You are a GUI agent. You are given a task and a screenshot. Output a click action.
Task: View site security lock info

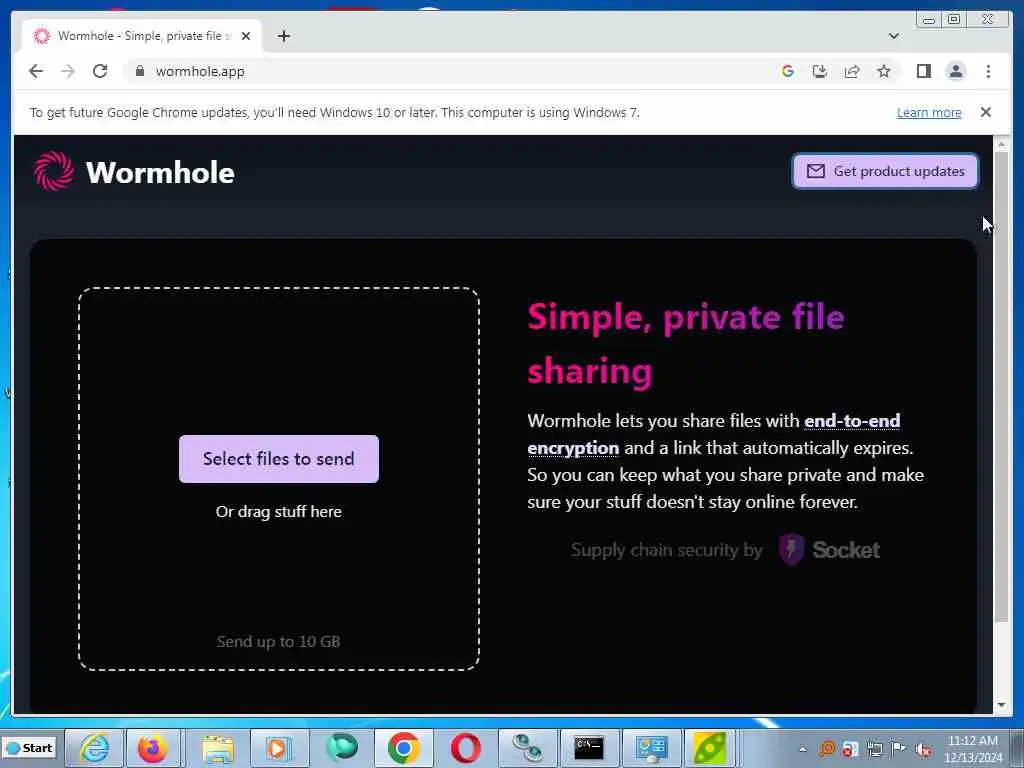[x=139, y=71]
